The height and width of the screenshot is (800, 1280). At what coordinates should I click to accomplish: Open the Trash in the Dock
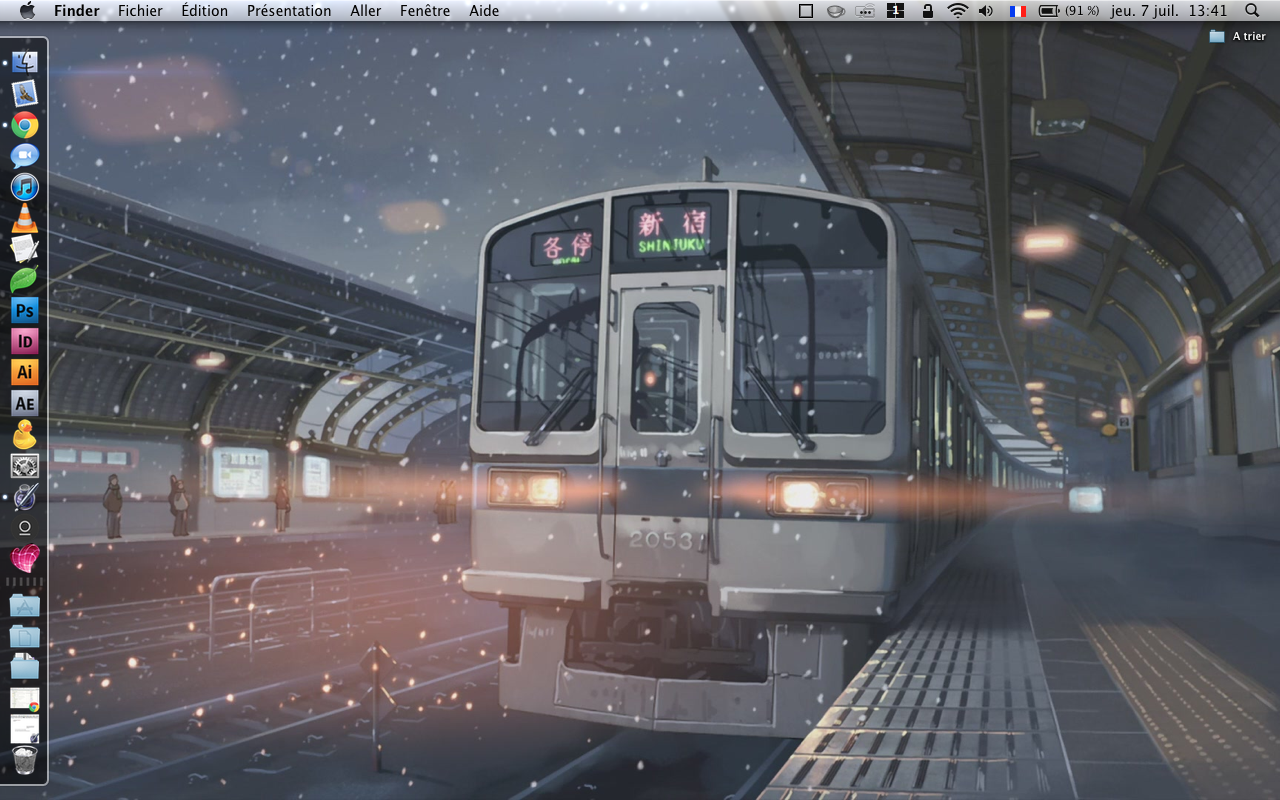click(x=24, y=761)
